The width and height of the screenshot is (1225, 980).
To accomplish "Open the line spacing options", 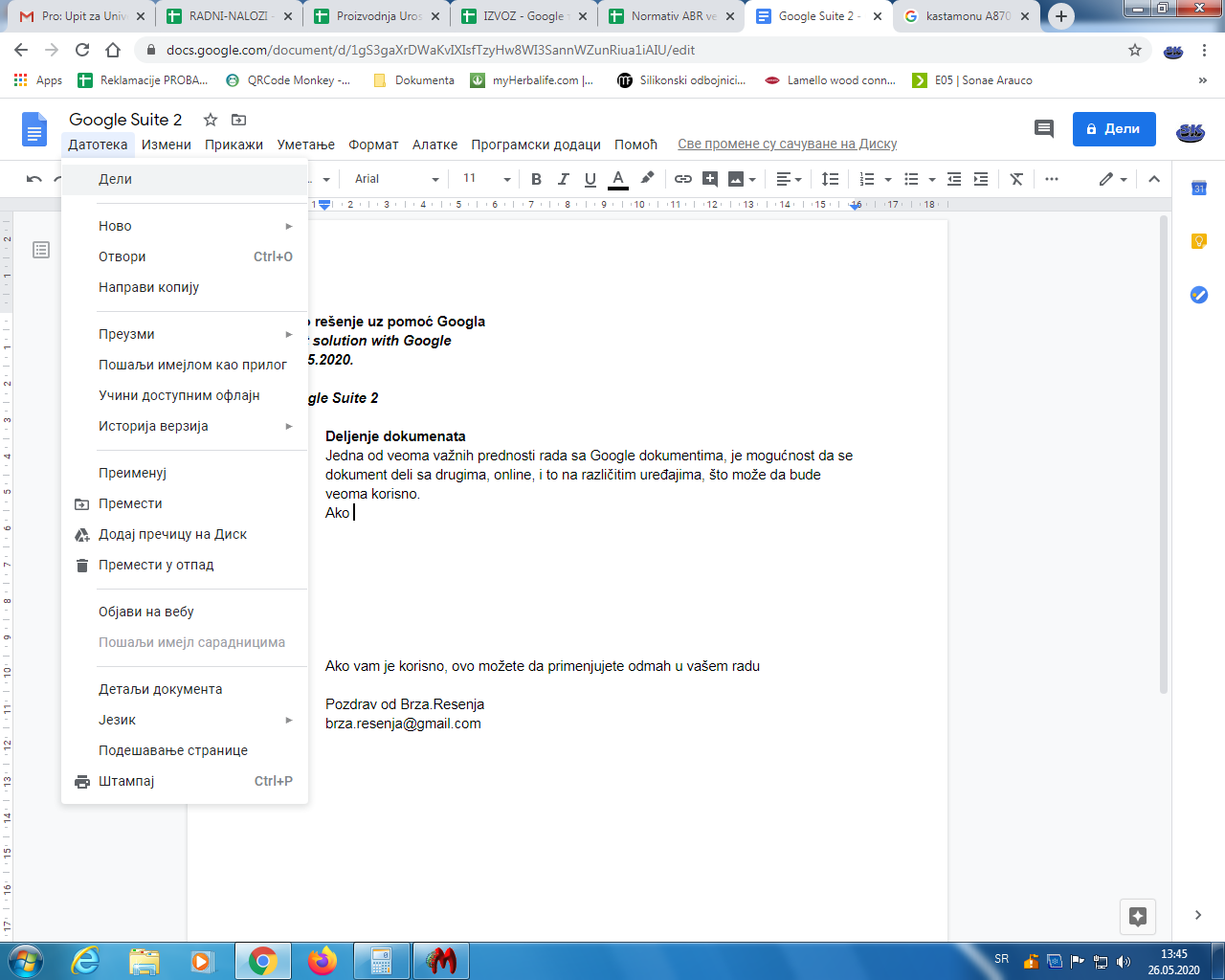I will [x=830, y=179].
